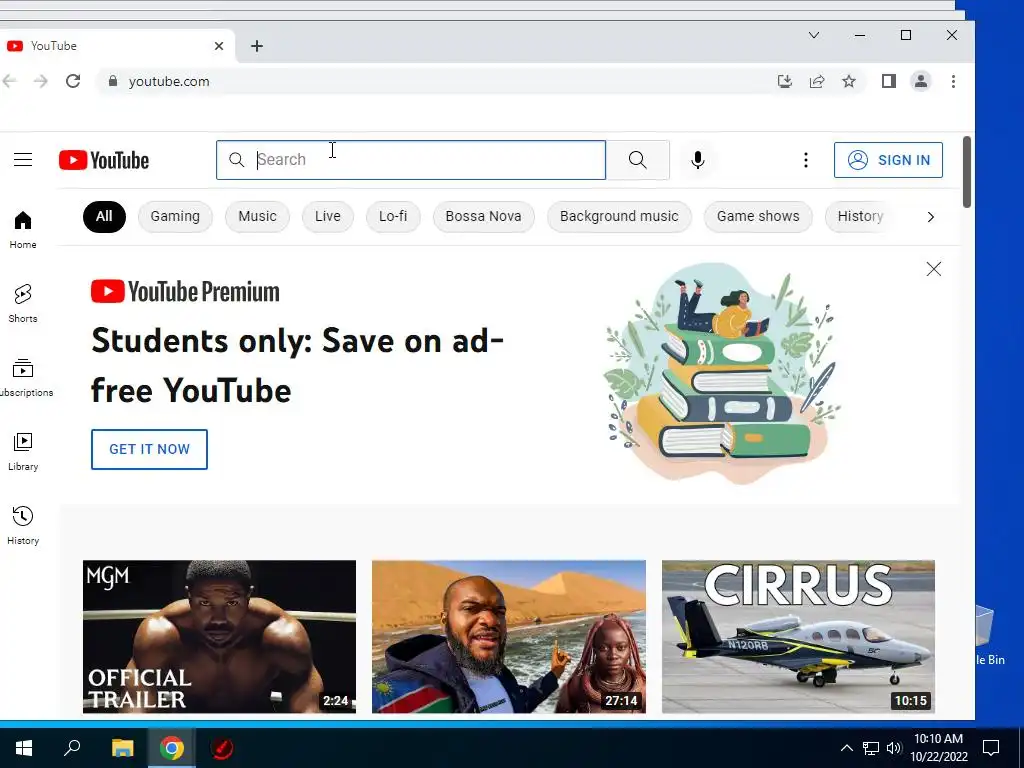Show hidden system tray icons
The width and height of the screenshot is (1024, 768).
846,748
